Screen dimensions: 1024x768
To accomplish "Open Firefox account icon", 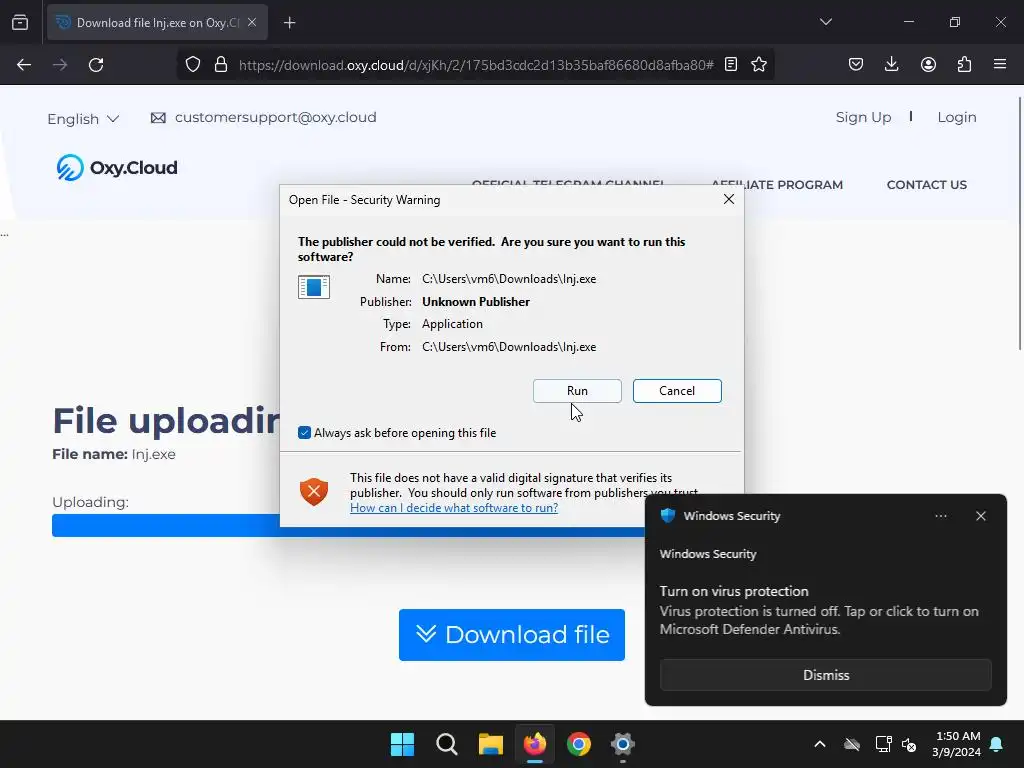I will [928, 65].
